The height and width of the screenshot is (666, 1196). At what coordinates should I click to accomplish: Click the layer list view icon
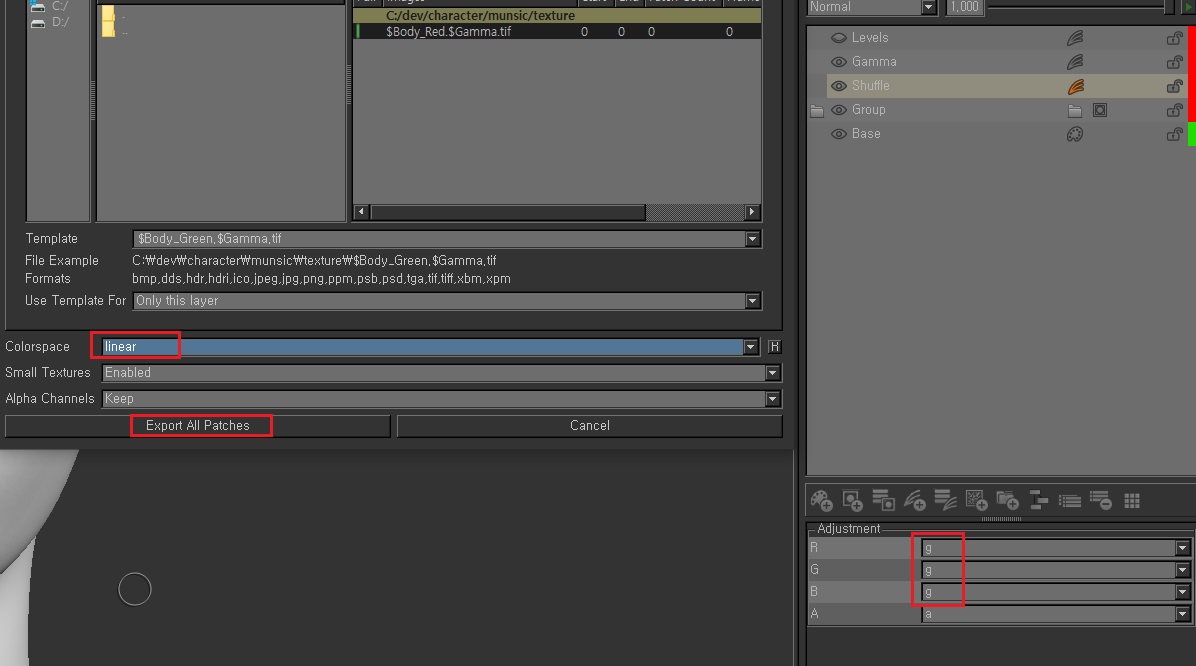point(1069,500)
